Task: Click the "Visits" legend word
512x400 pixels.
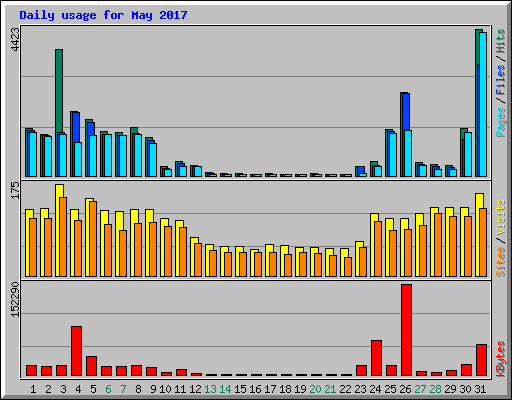Action: coord(501,217)
